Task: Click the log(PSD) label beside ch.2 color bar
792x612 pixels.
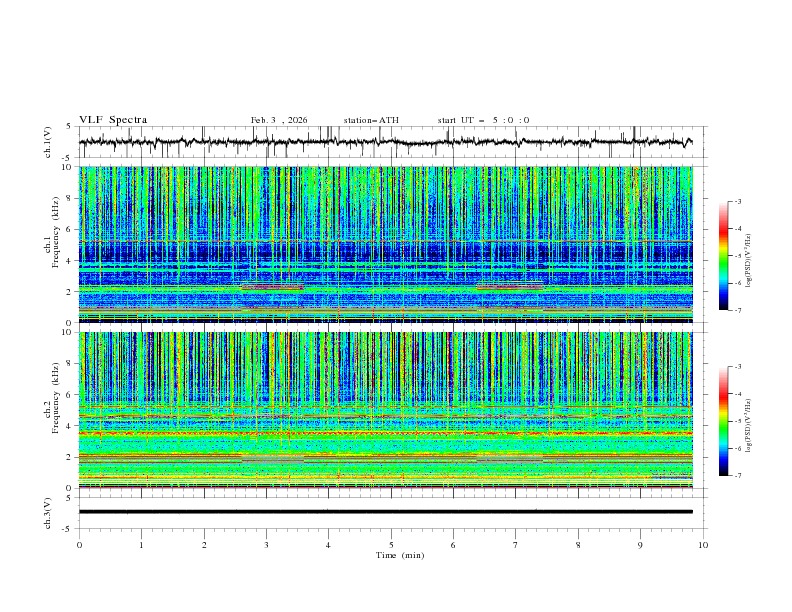Action: click(749, 425)
